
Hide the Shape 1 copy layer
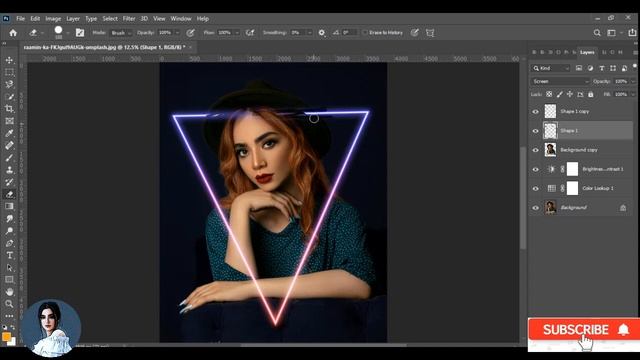coord(536,112)
